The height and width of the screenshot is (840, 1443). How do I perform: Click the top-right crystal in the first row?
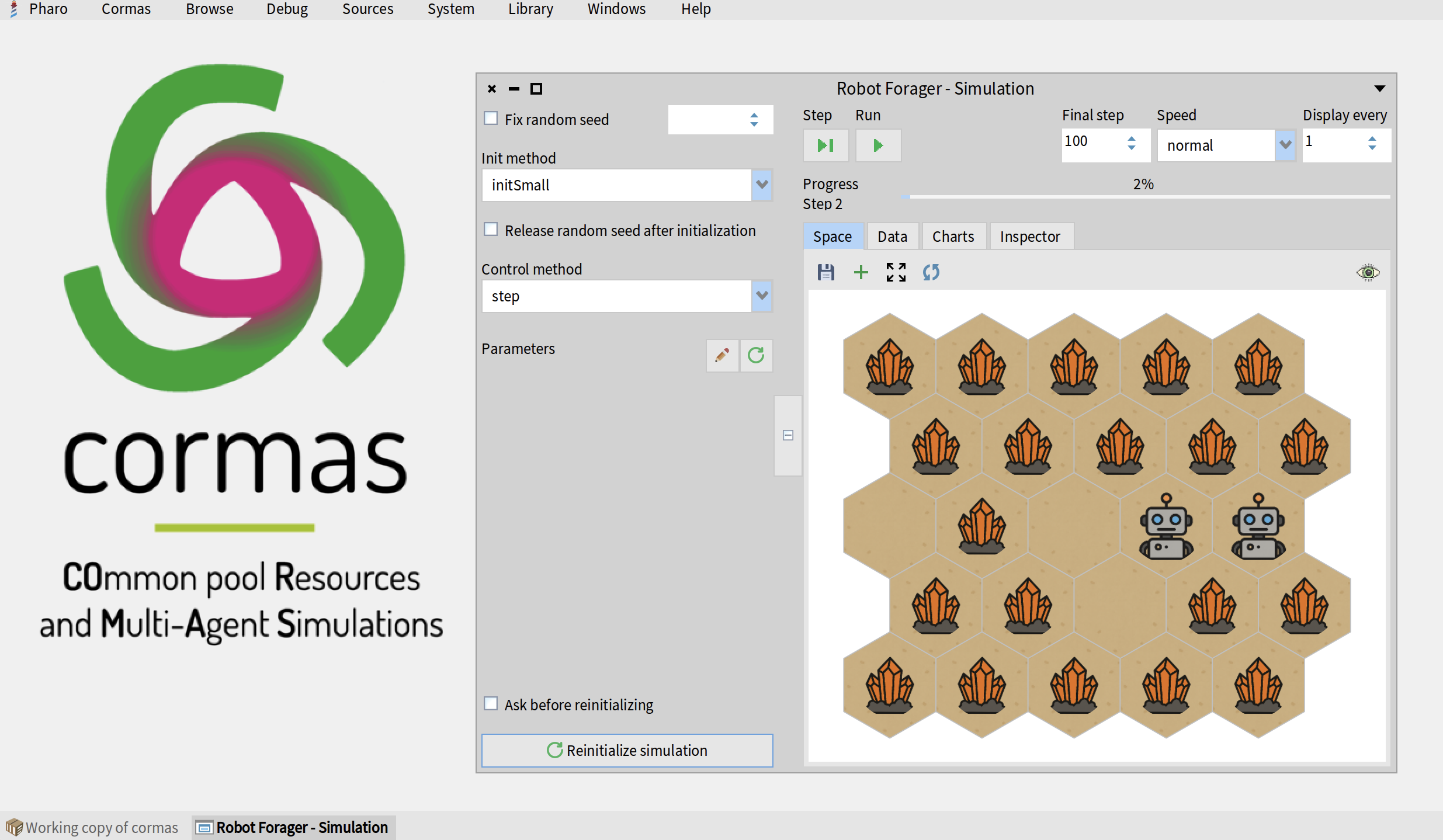click(x=1258, y=367)
